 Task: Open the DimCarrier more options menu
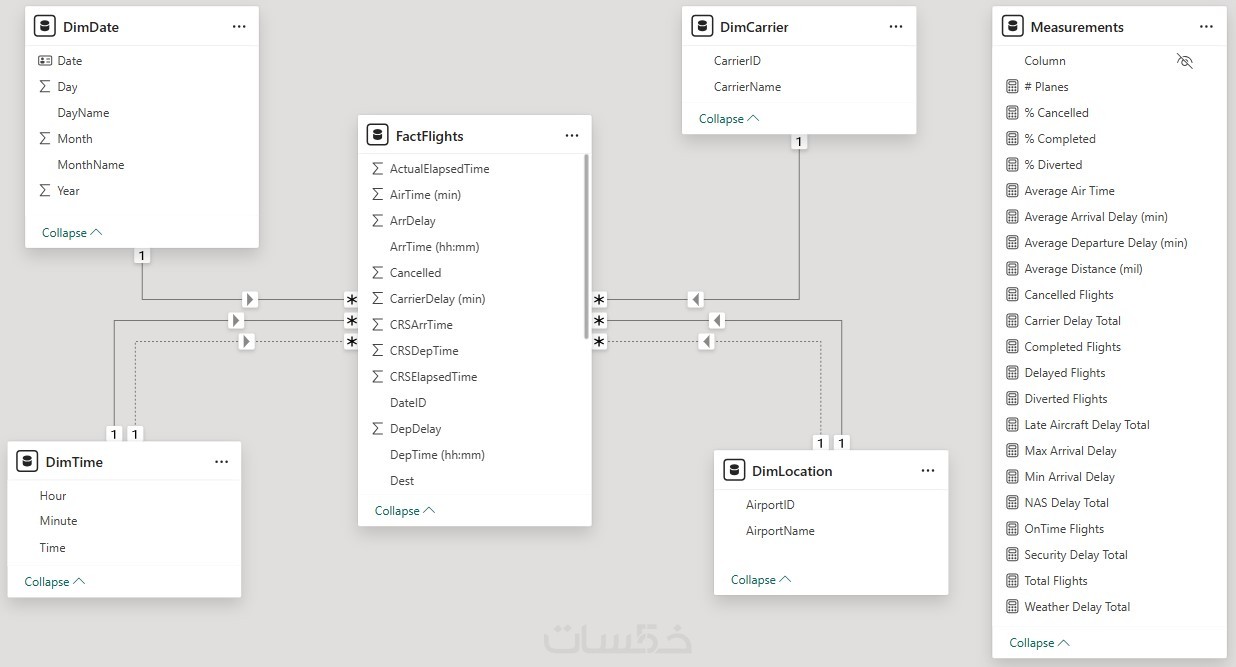896,27
